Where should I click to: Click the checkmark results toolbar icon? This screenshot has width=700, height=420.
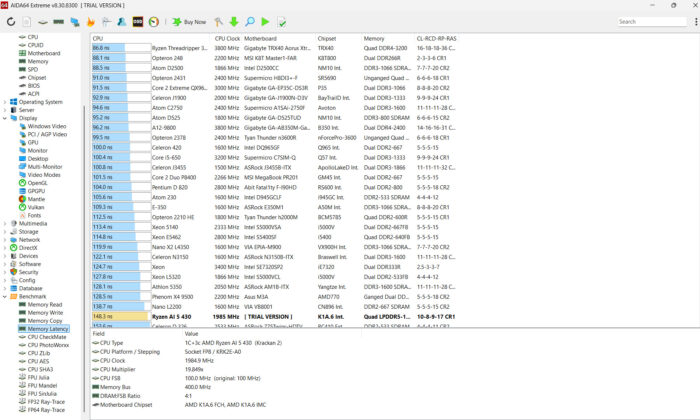[x=281, y=21]
